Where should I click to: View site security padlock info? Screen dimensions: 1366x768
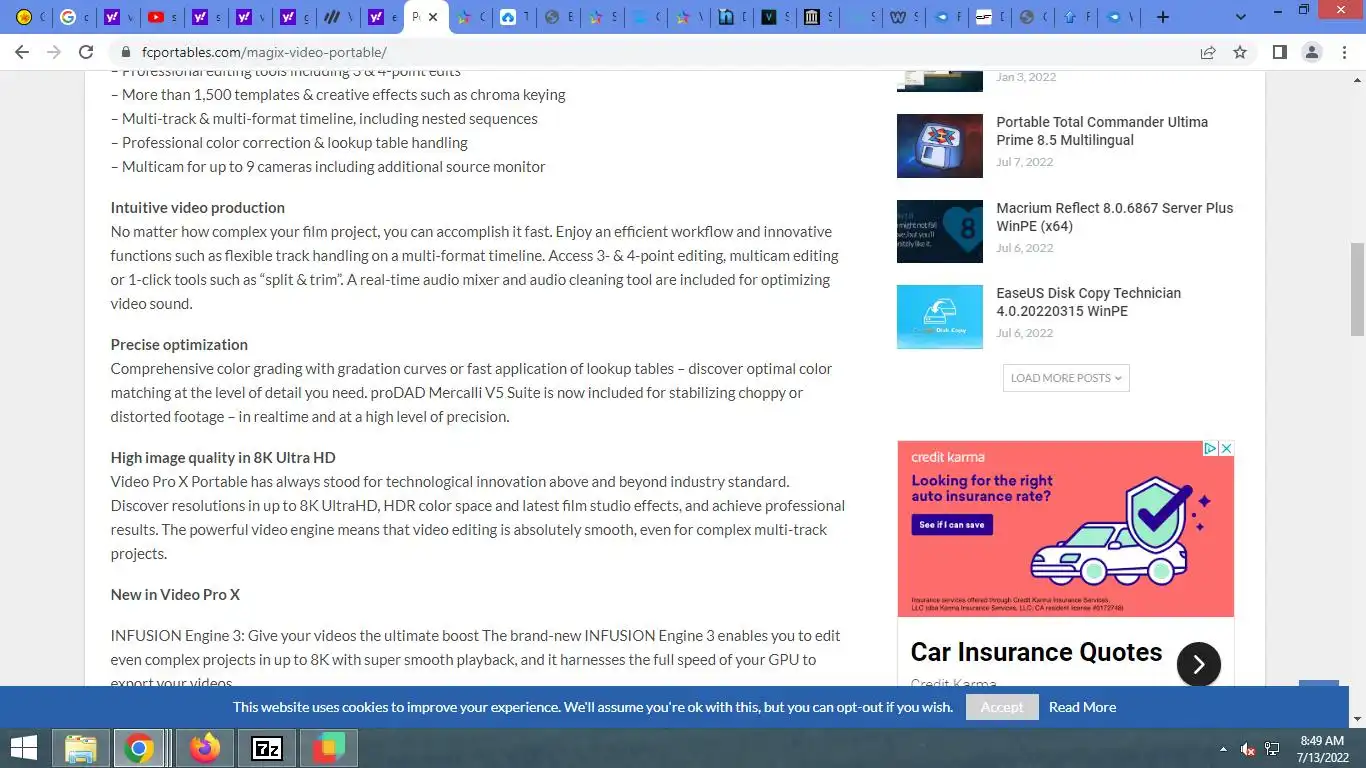[125, 52]
